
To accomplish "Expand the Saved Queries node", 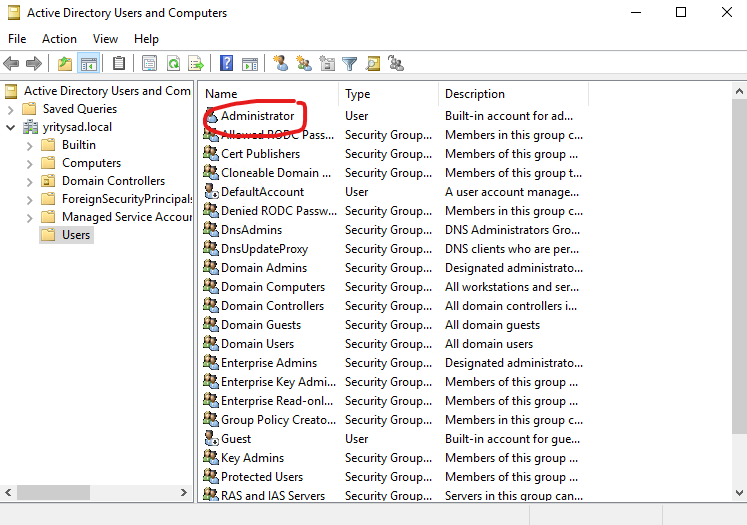I will click(x=10, y=110).
